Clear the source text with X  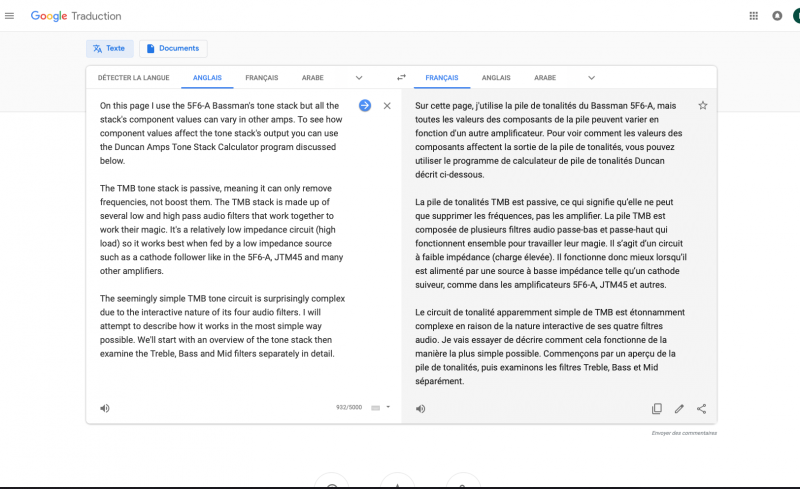(x=387, y=105)
